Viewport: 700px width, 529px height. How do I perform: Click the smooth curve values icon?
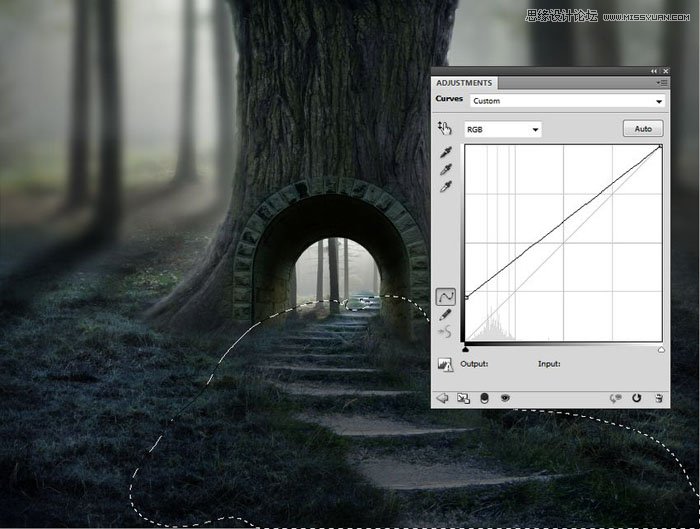[x=445, y=332]
